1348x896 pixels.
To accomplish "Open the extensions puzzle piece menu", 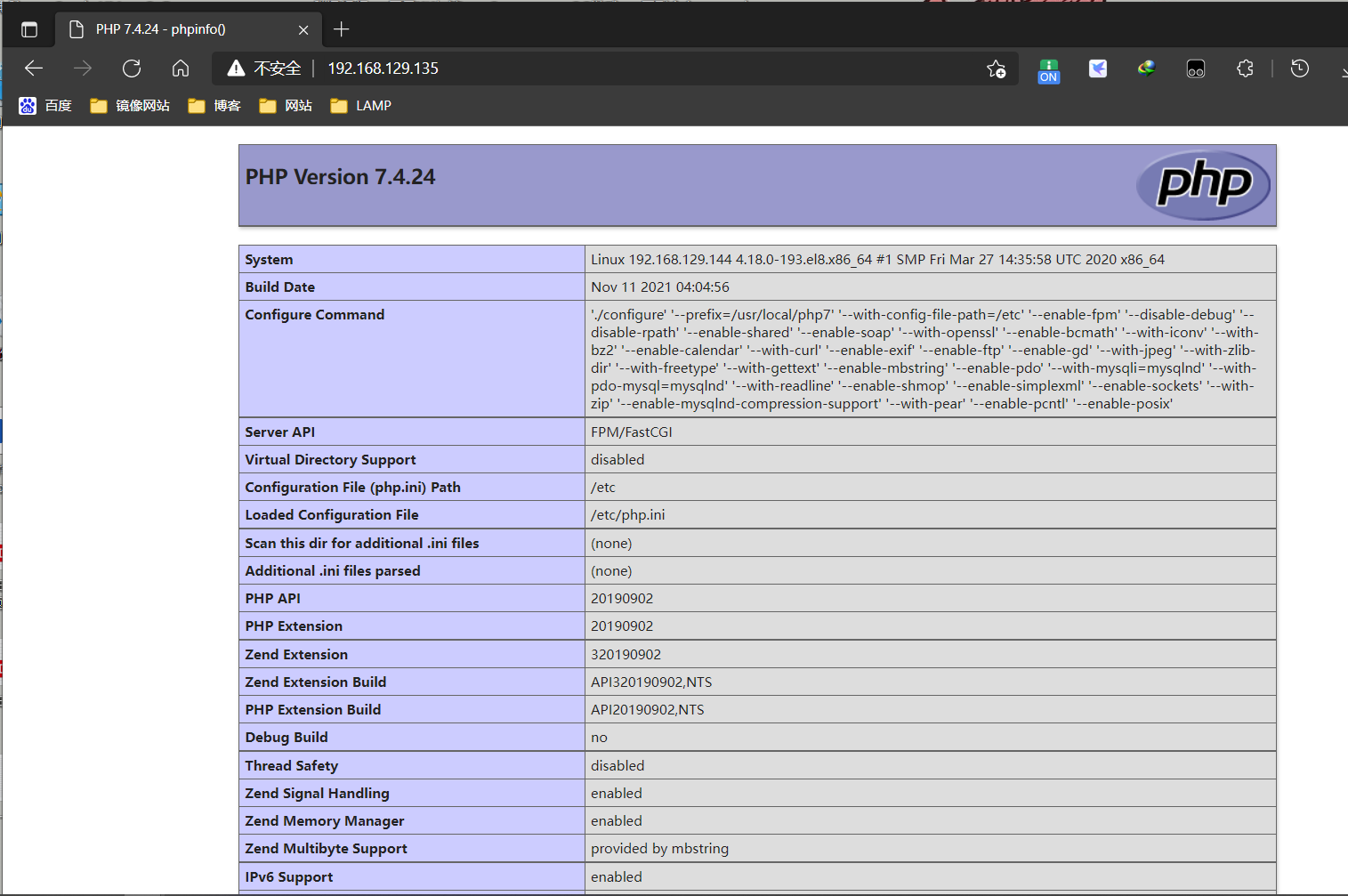I will (1245, 69).
